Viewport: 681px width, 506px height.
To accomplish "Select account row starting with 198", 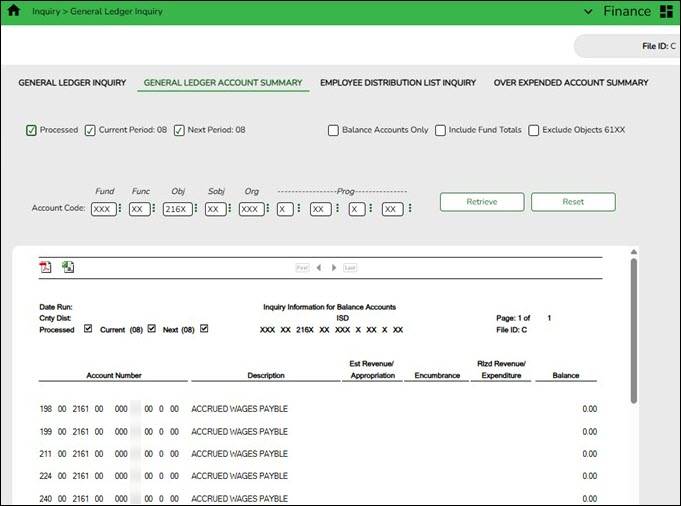I will pos(318,409).
